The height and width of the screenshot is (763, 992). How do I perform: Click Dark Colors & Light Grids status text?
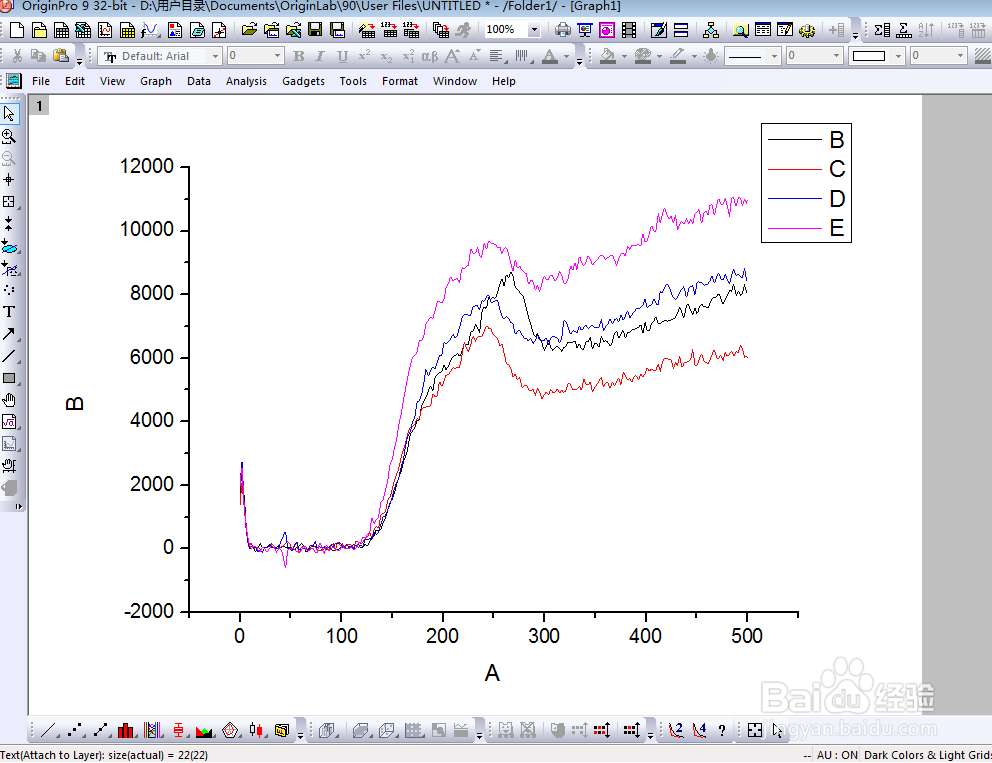(927, 755)
